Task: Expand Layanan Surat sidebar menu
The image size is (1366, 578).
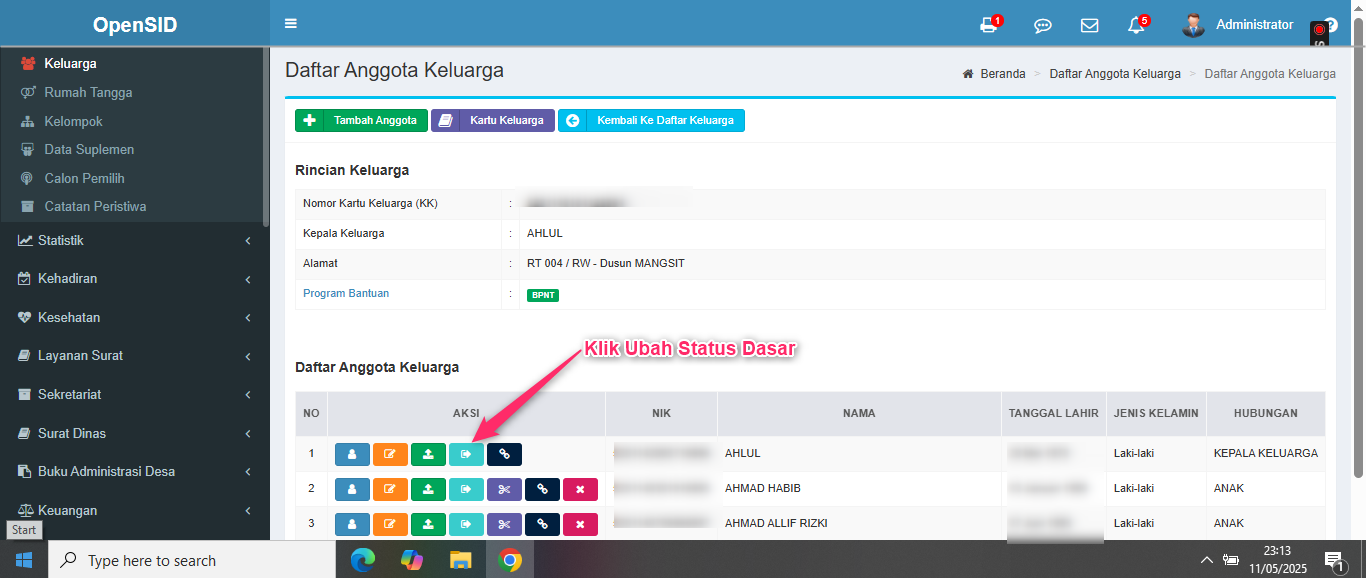Action: (135, 356)
